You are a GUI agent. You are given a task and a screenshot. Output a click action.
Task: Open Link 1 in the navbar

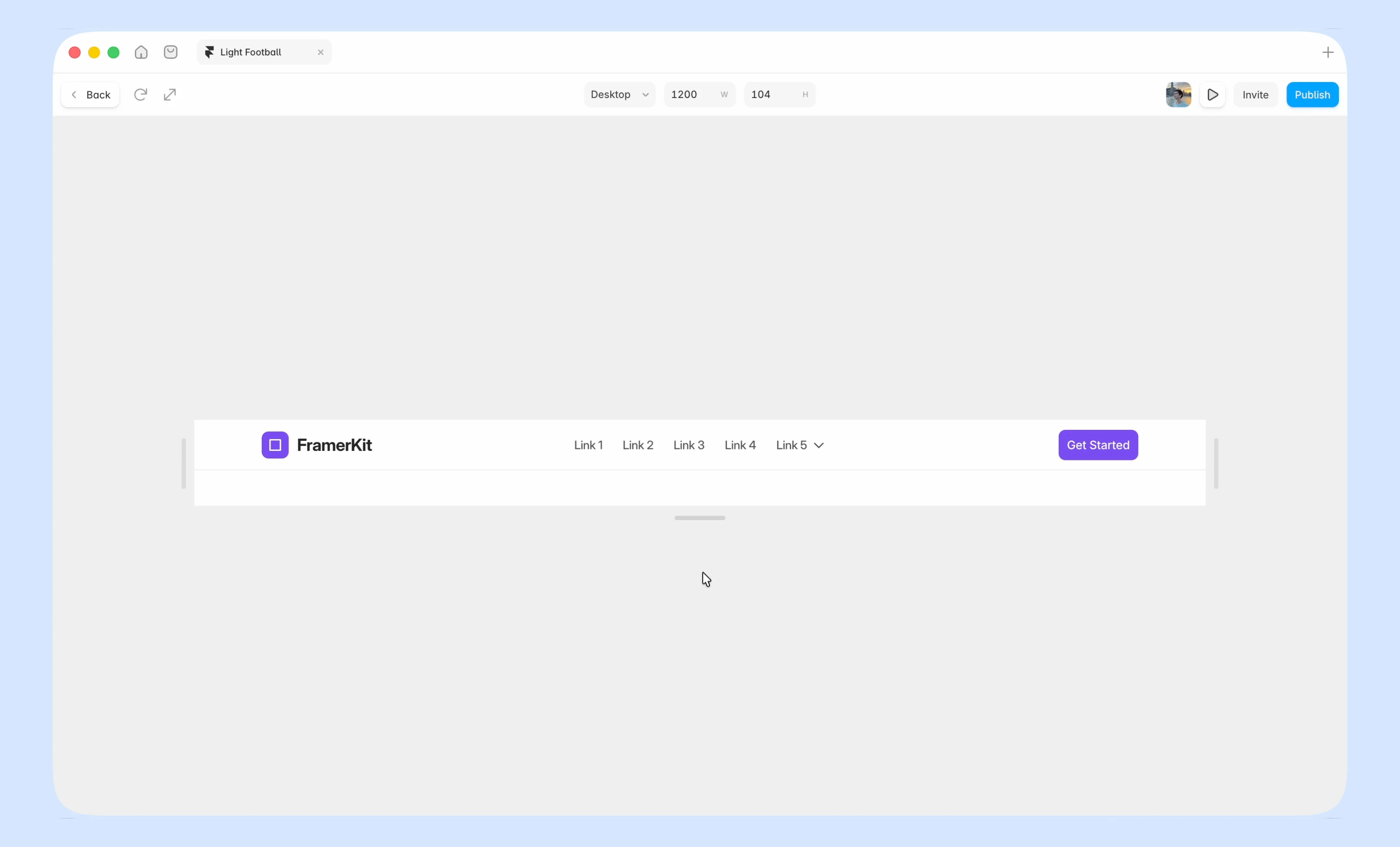pyautogui.click(x=588, y=445)
